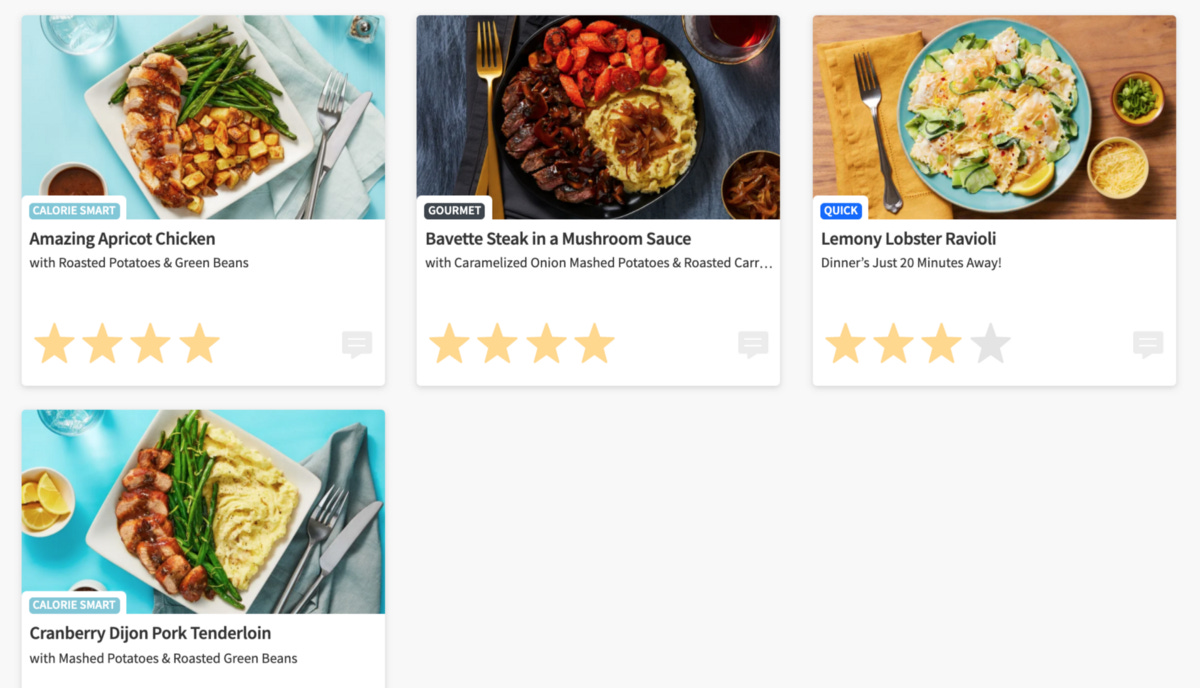Image resolution: width=1200 pixels, height=688 pixels.
Task: Open comment icon on Bavette Steak card
Action: coord(753,345)
